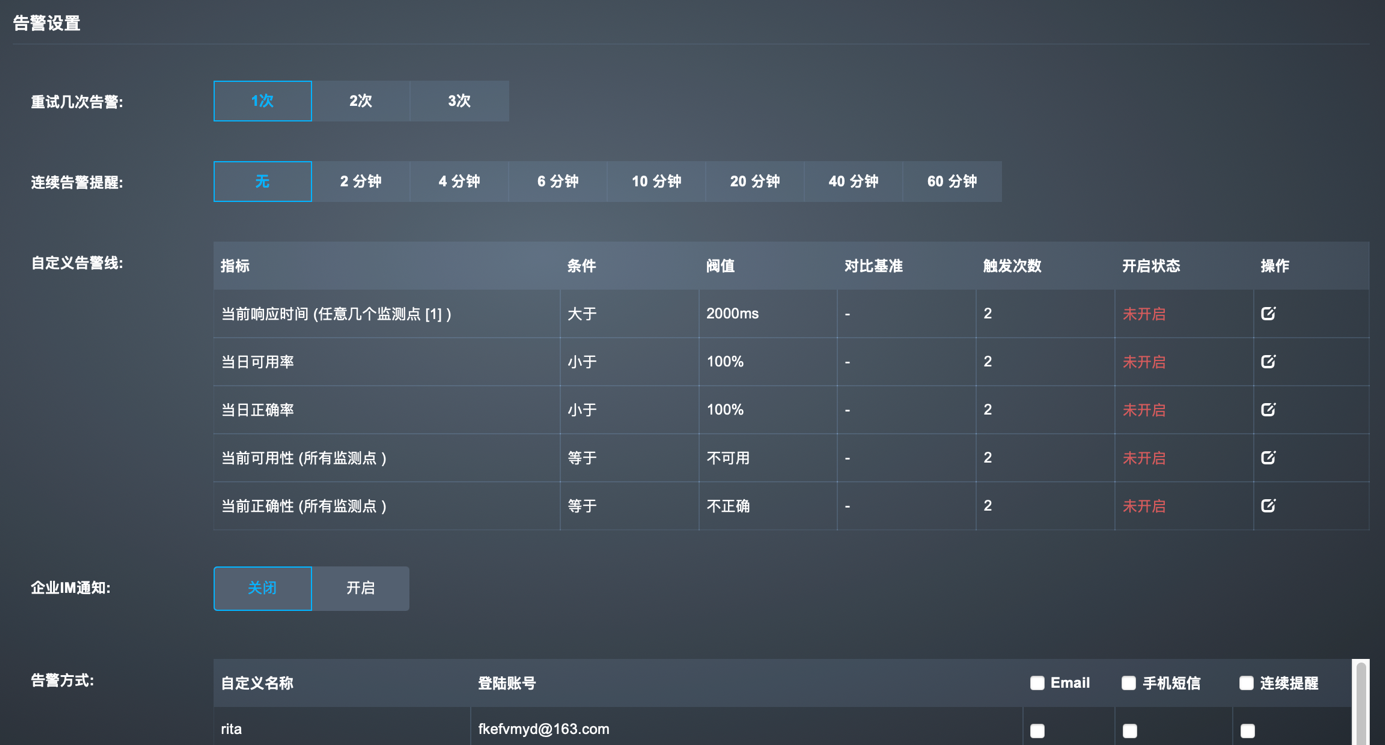
Task: Set continuous reminder to 6 分钟
Action: (558, 181)
